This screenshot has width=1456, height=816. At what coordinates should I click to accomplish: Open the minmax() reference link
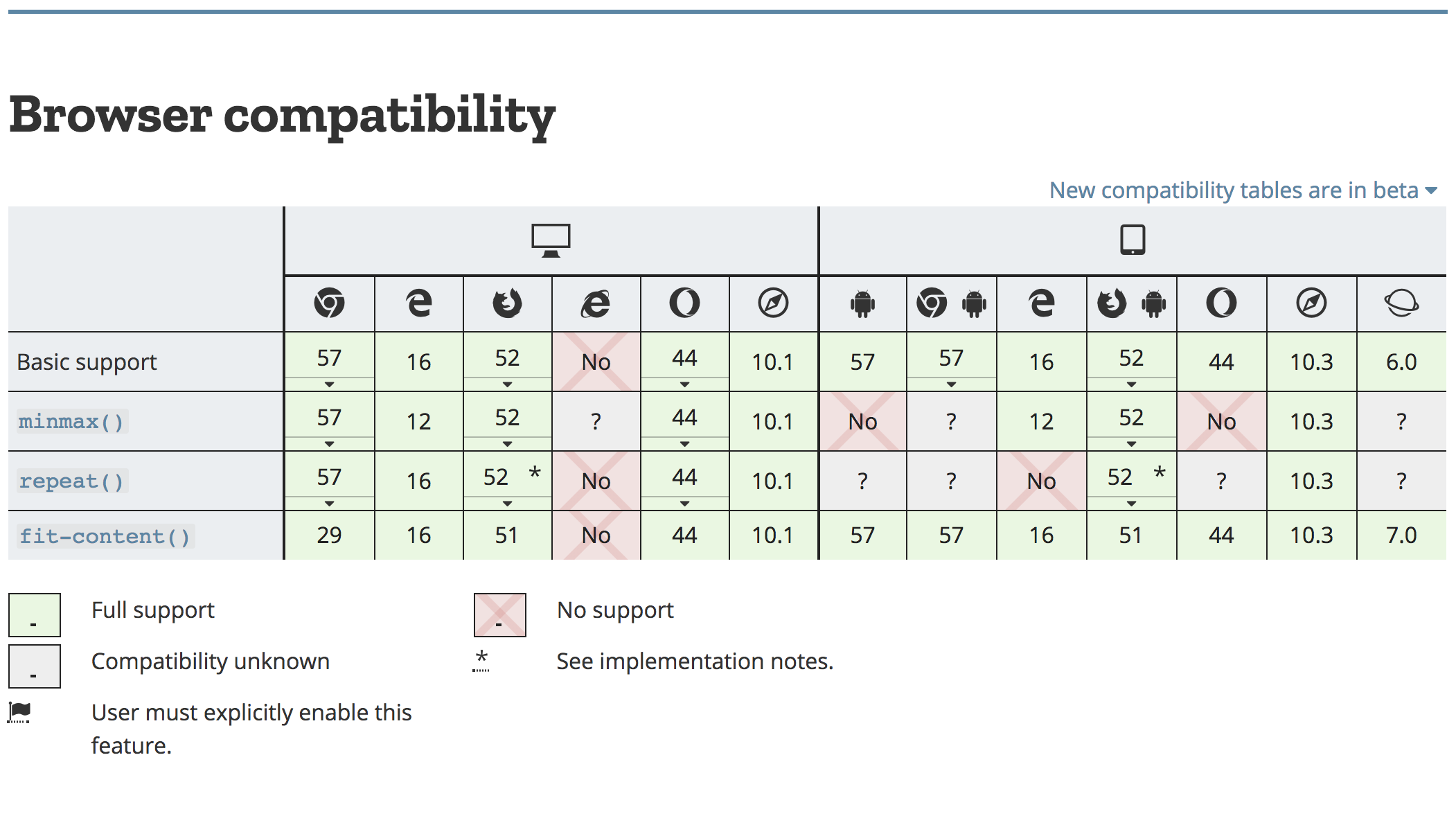coord(71,421)
